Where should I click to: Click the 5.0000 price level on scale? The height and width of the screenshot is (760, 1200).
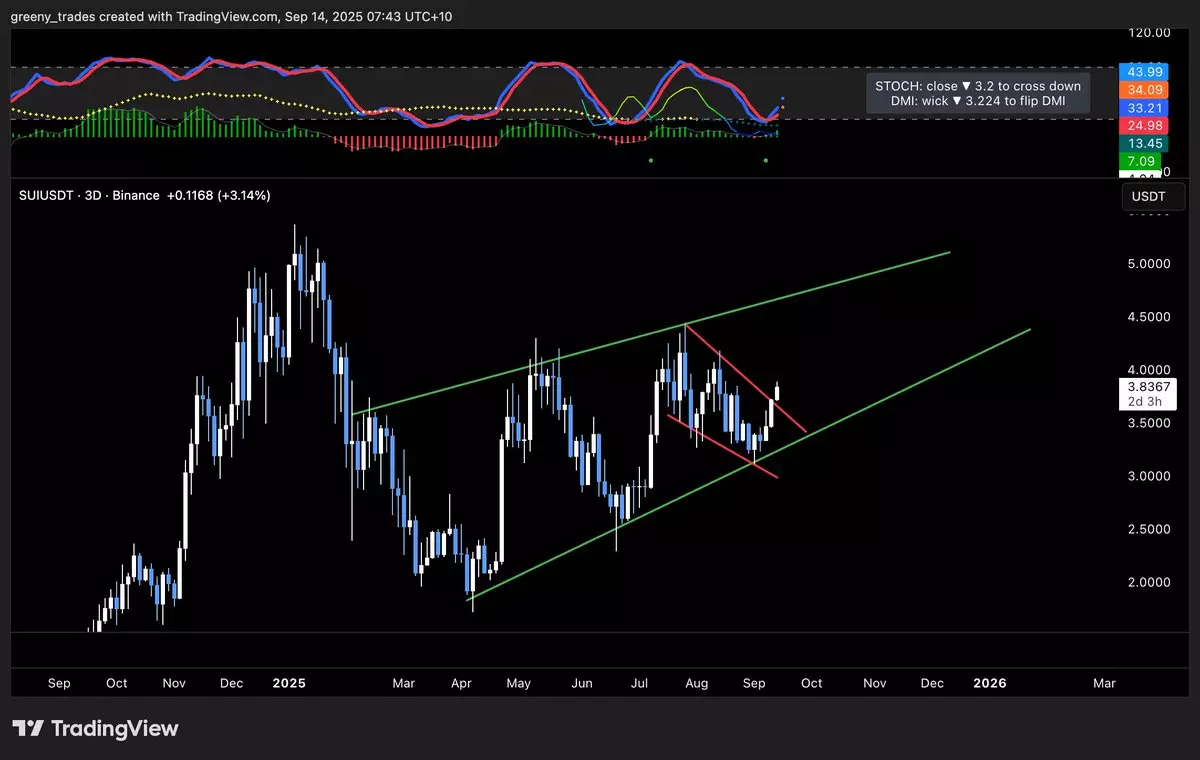pos(1148,264)
